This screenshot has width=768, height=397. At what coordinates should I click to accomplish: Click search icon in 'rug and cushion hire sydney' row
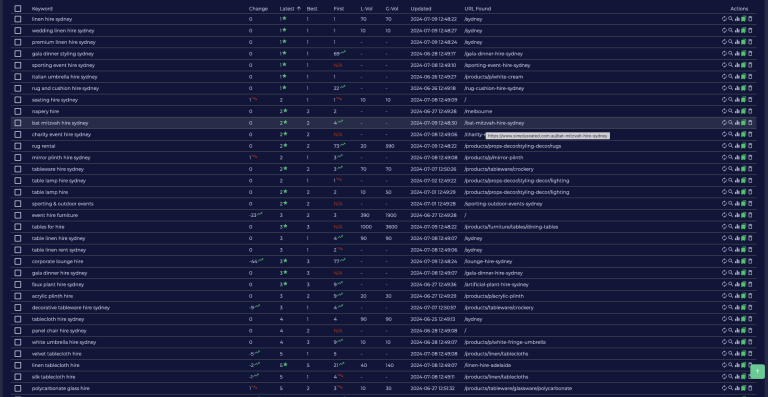click(x=731, y=88)
